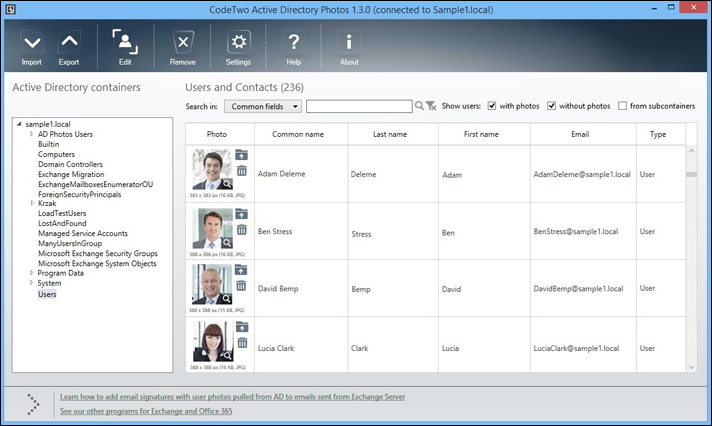Select ManyUsersInGroup container

[x=70, y=243]
